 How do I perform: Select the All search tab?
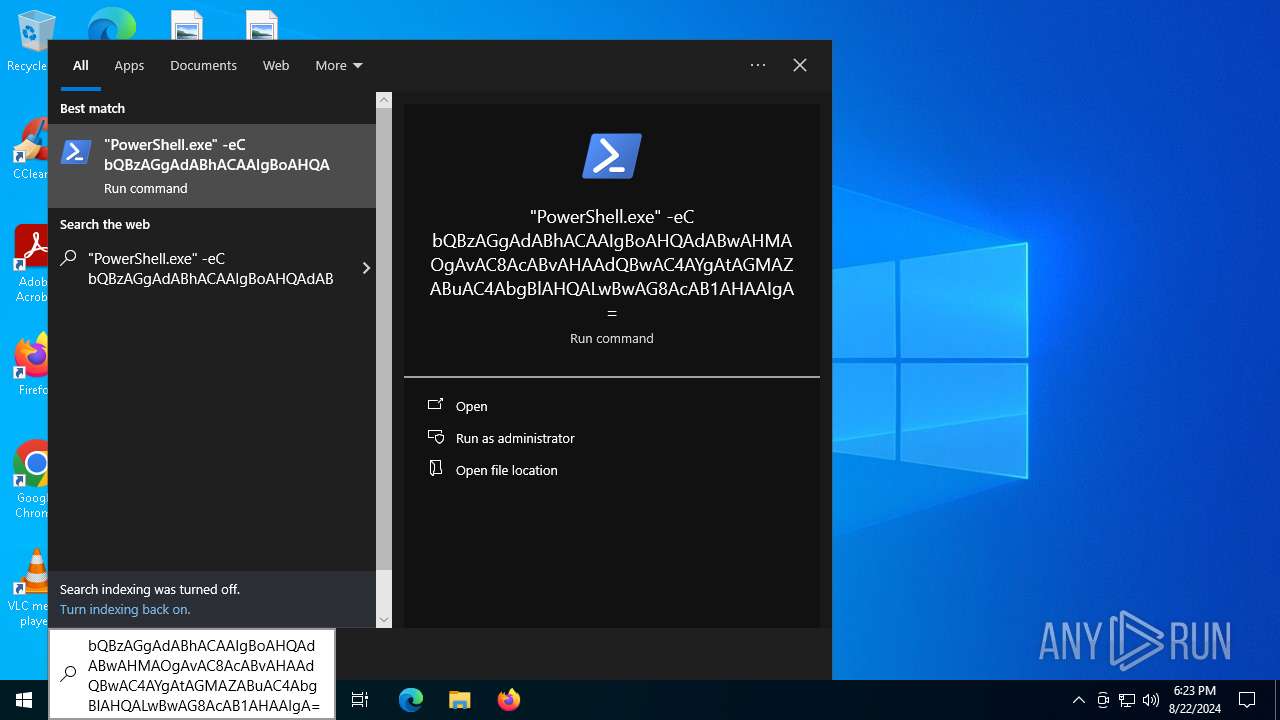point(81,65)
